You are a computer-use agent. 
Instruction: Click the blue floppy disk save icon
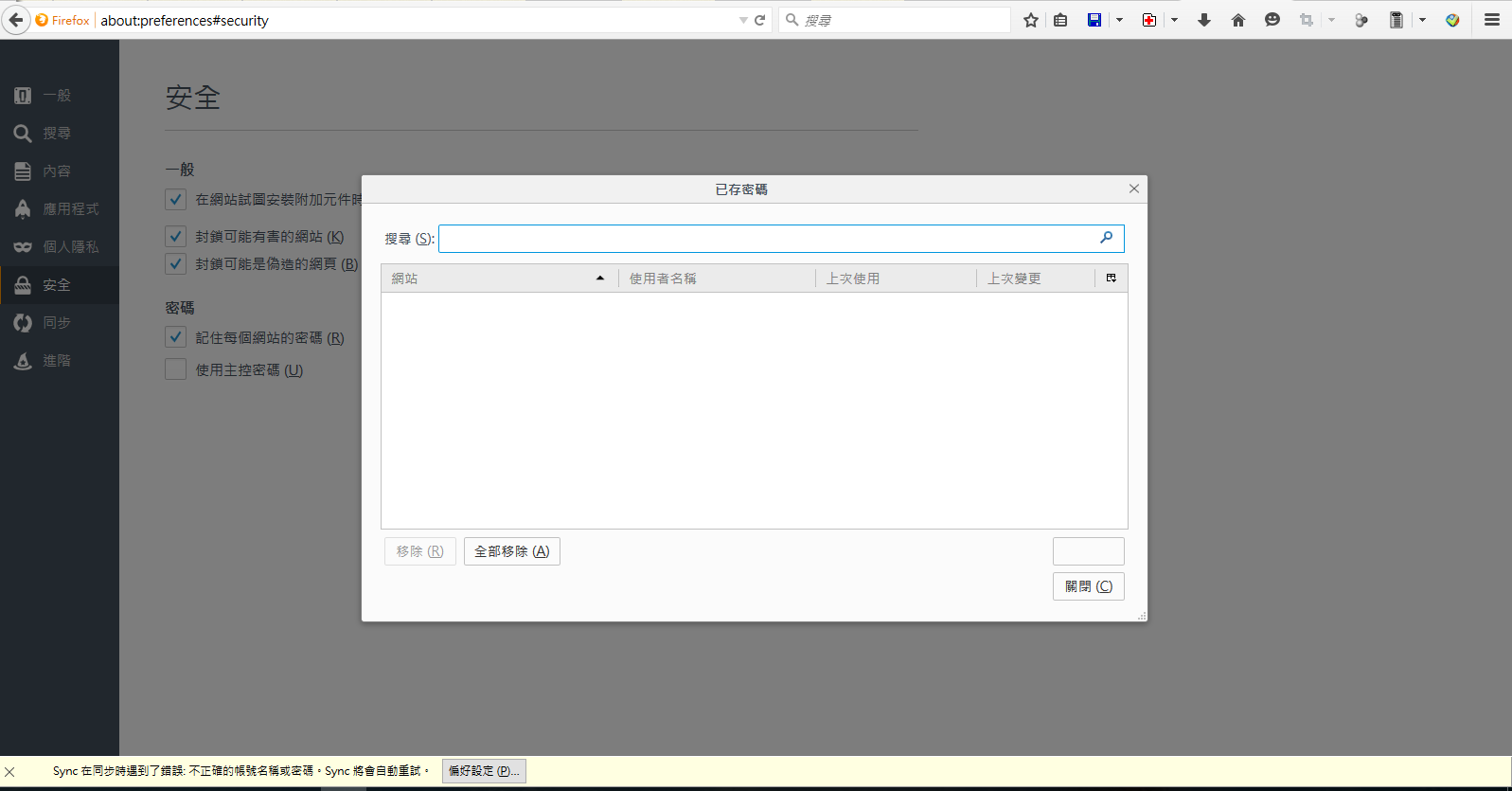(x=1094, y=20)
